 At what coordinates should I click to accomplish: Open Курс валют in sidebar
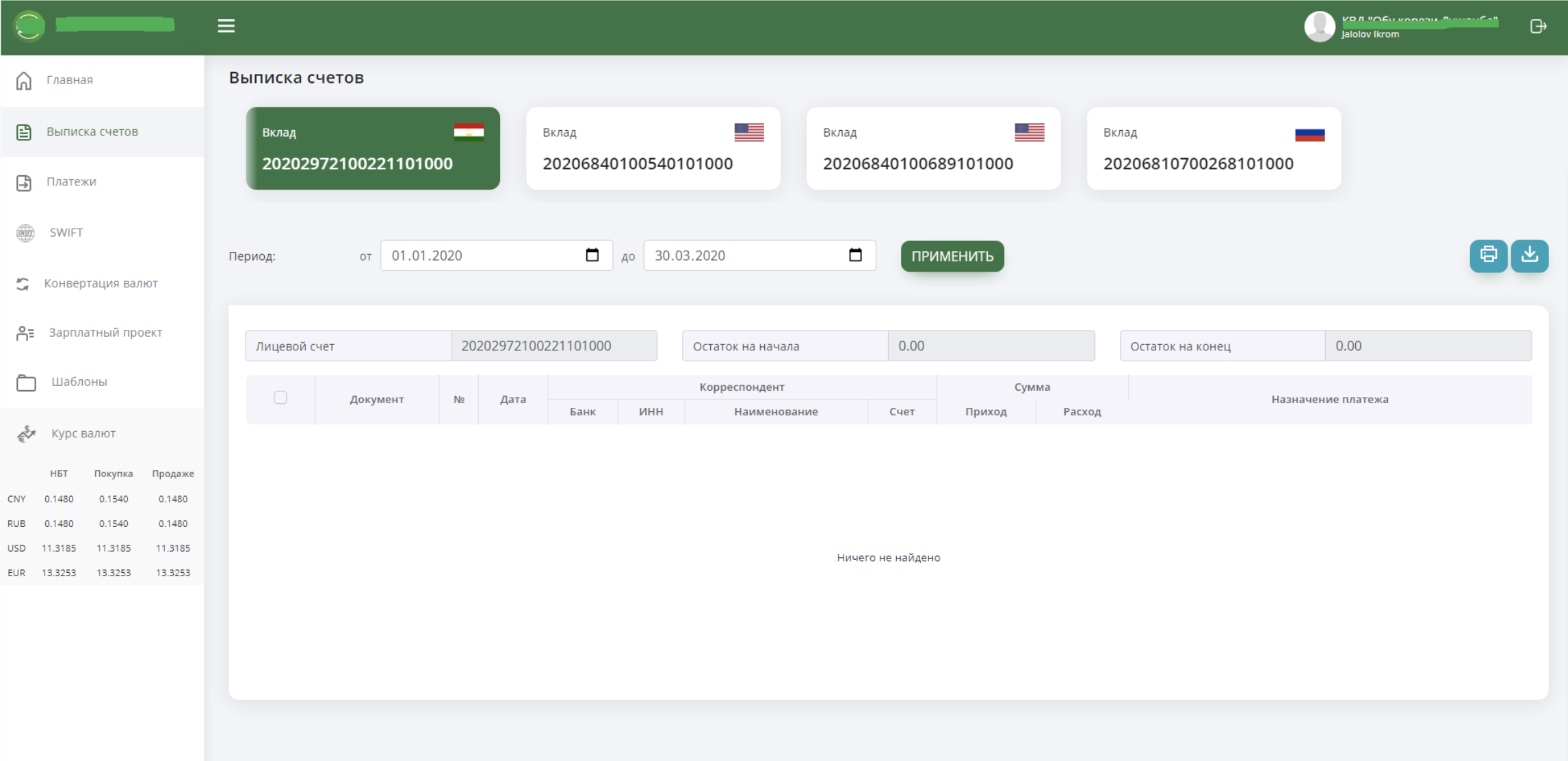tap(83, 433)
